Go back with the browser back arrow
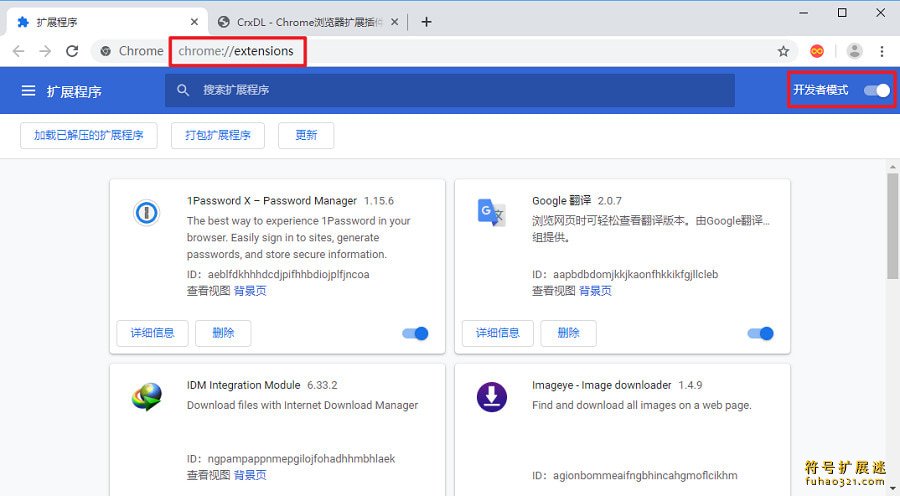This screenshot has height=496, width=900. [18, 51]
